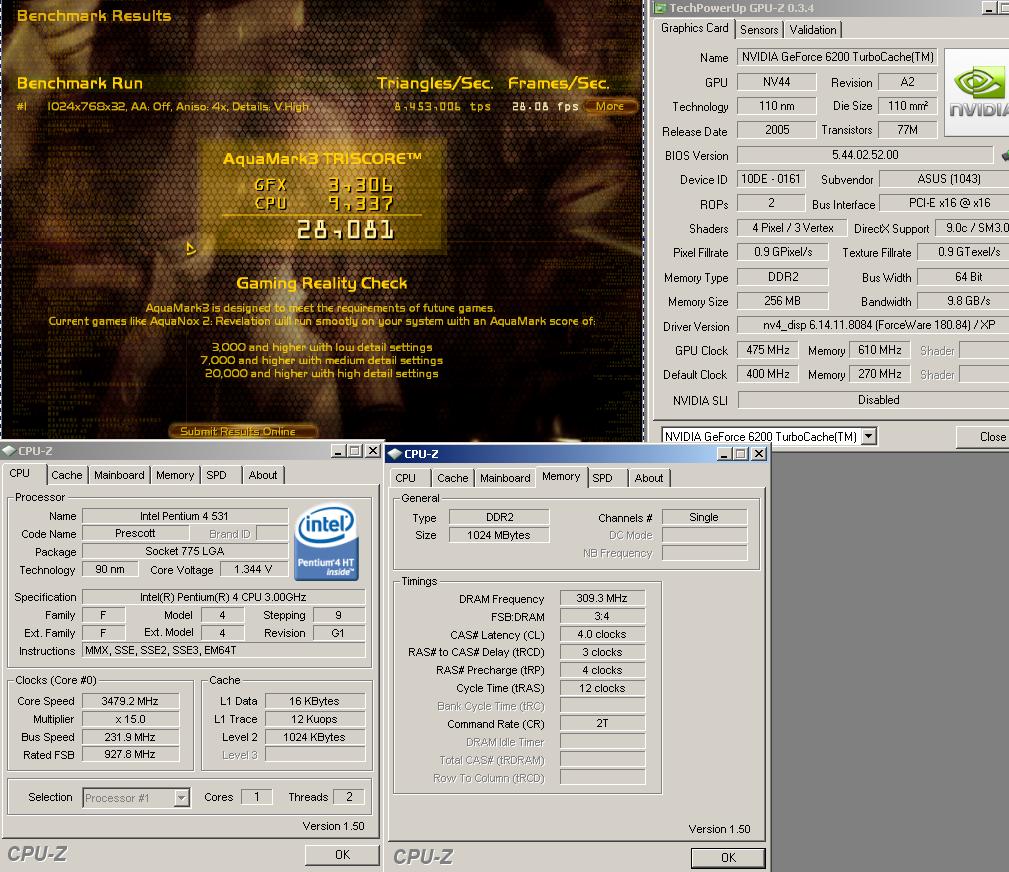Open Memory tab in left CPU-Z window
The width and height of the screenshot is (1009, 872).
click(175, 475)
